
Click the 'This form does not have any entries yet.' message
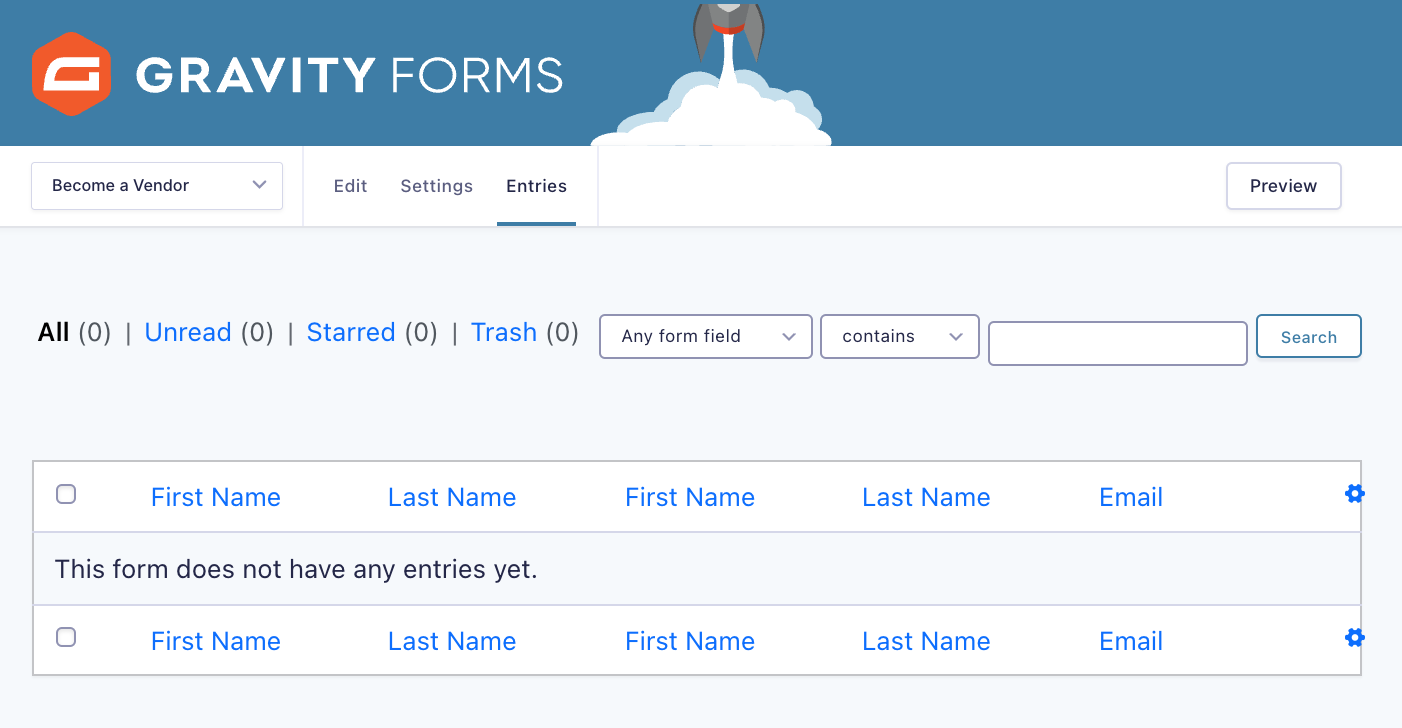tap(296, 570)
